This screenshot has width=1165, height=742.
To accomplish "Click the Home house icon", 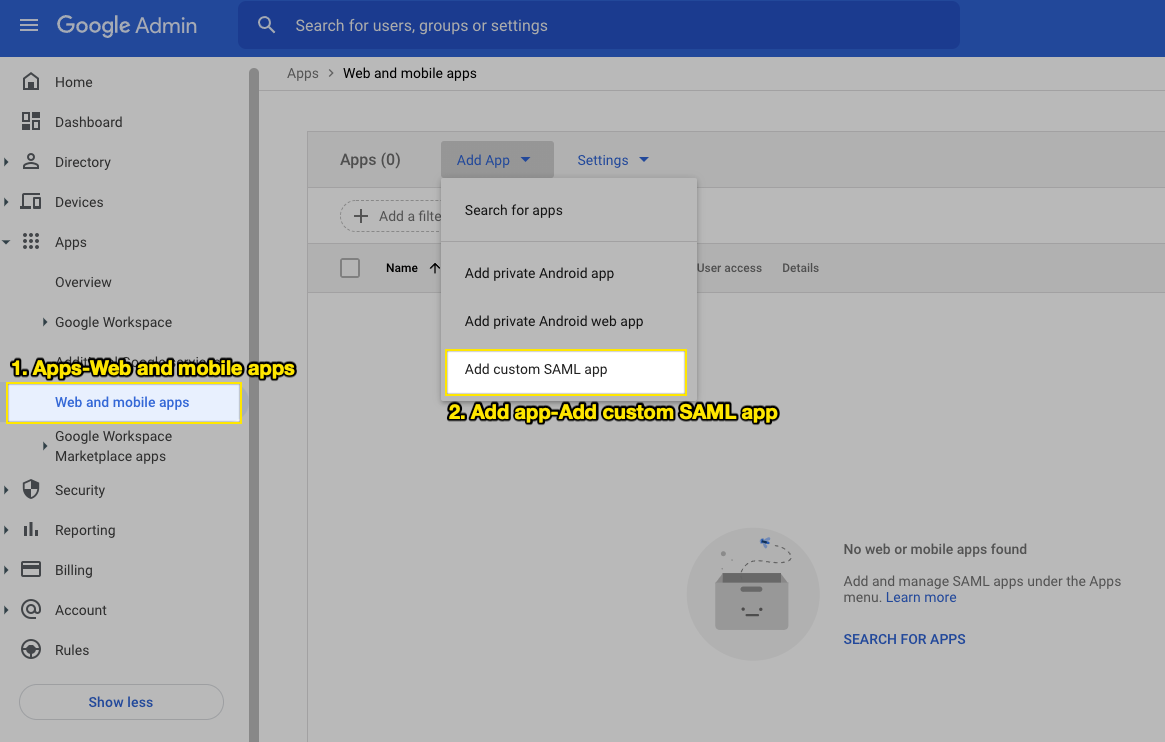I will click(x=30, y=82).
